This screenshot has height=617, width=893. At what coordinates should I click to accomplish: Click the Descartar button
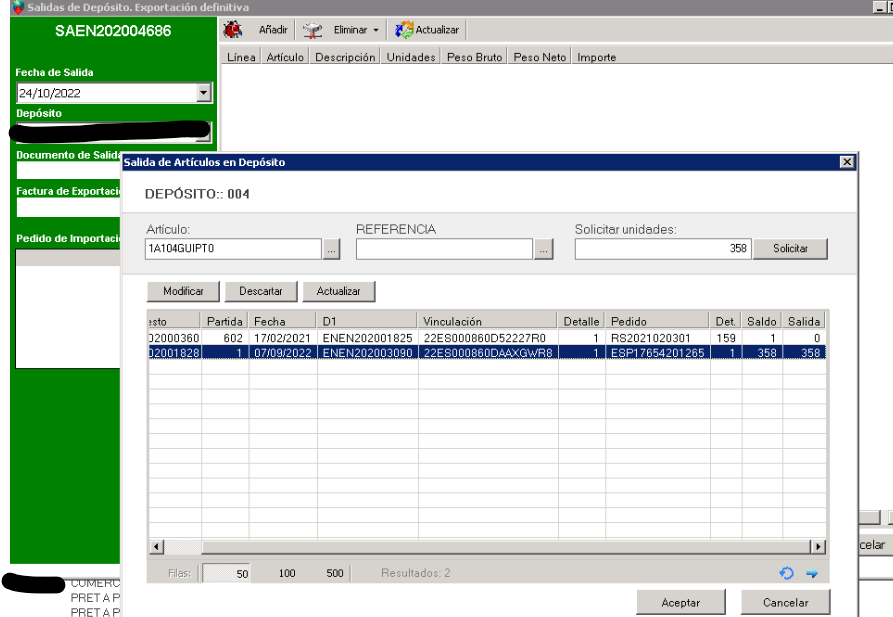click(x=260, y=291)
